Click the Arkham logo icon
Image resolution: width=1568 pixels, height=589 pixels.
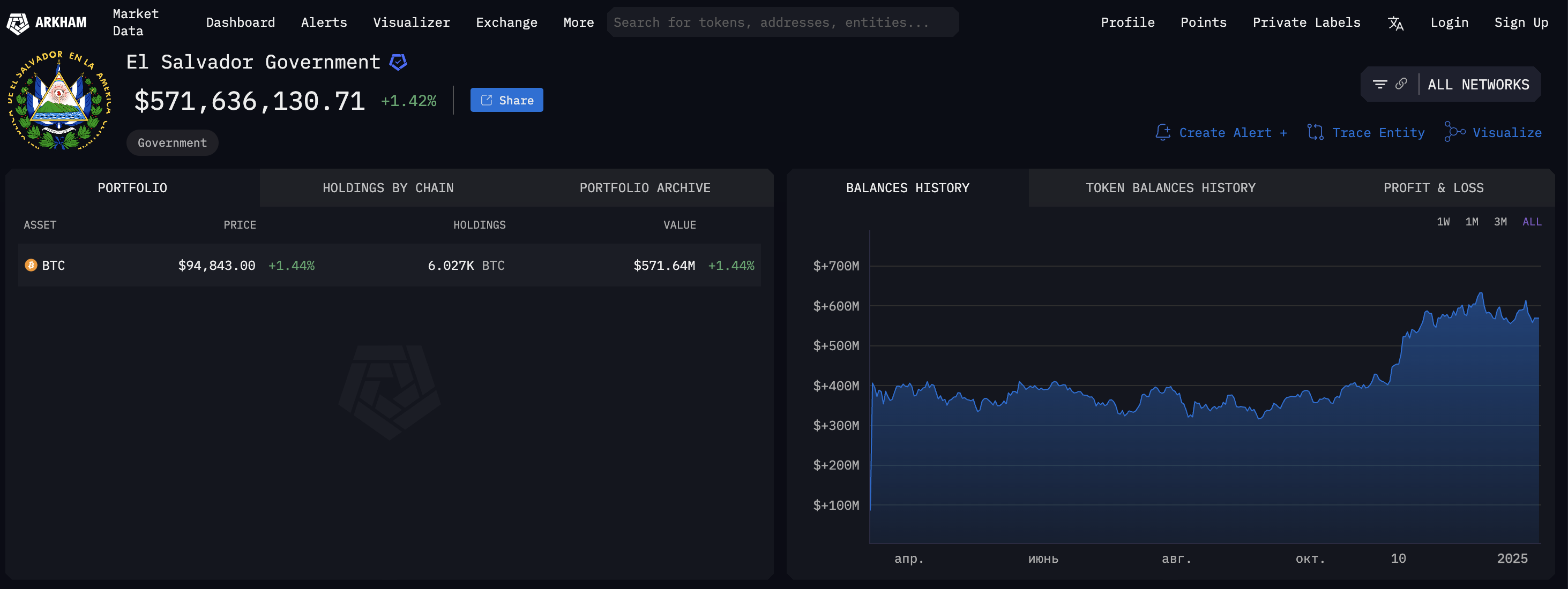(18, 23)
